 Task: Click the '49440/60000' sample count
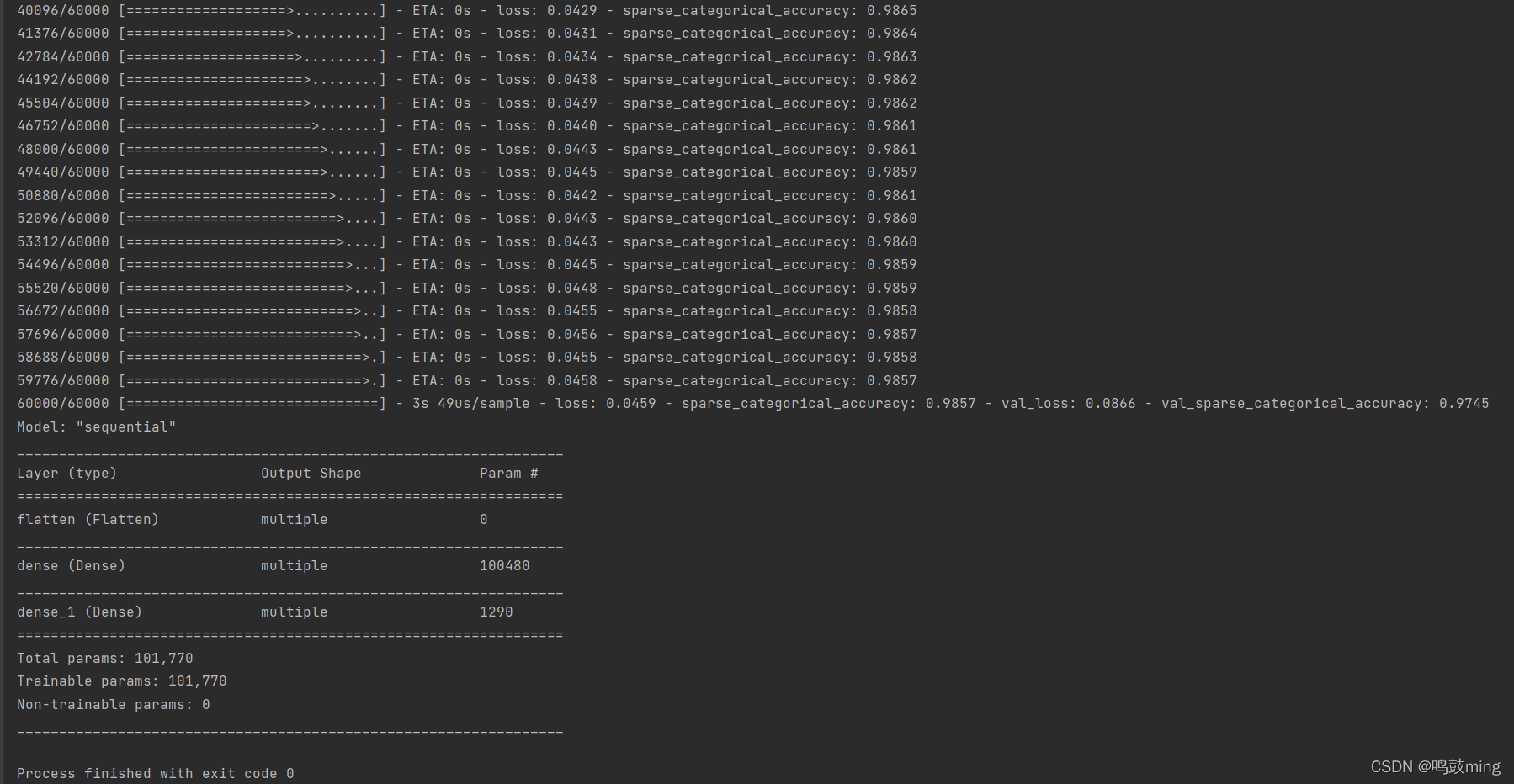tap(63, 172)
